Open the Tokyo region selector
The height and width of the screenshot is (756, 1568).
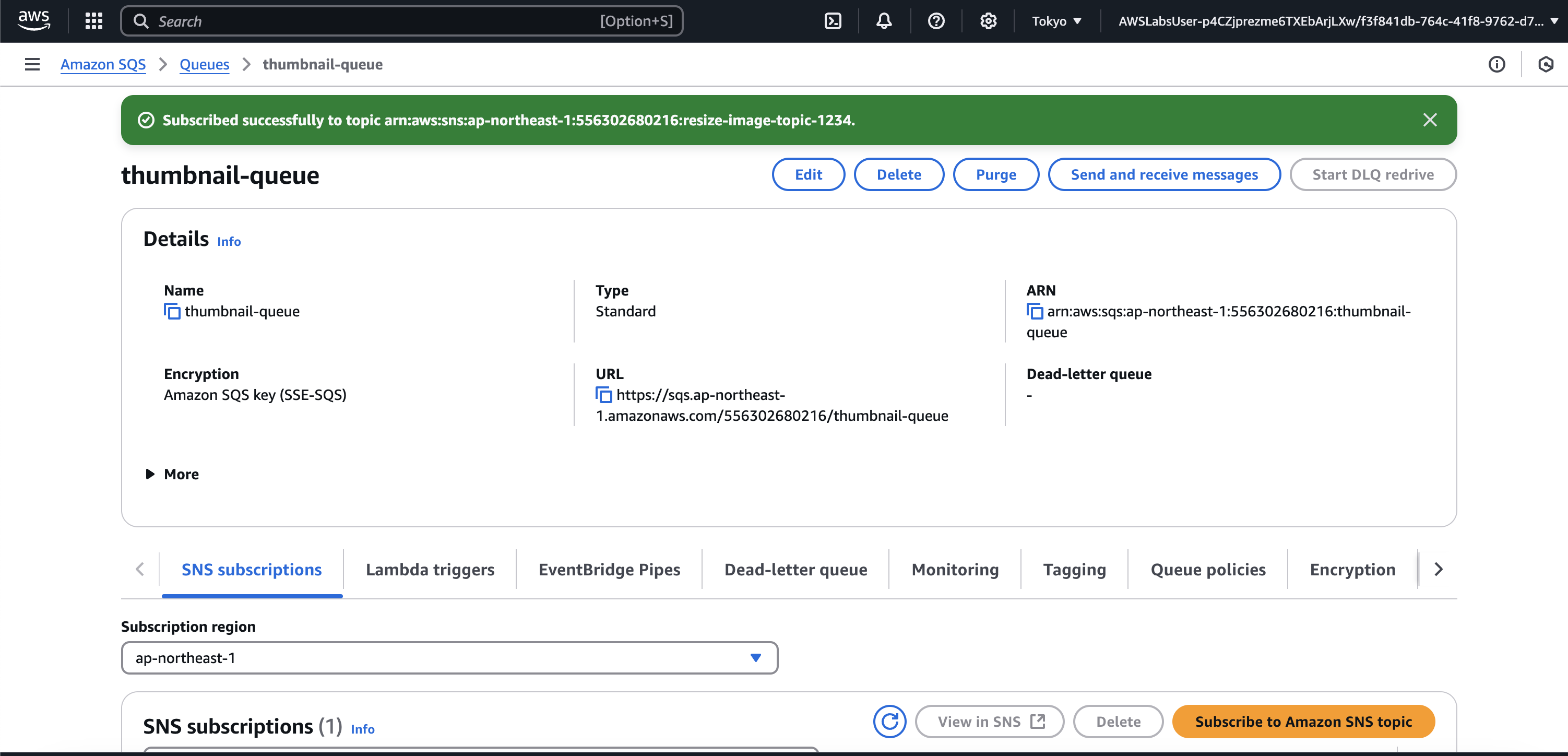[x=1056, y=21]
